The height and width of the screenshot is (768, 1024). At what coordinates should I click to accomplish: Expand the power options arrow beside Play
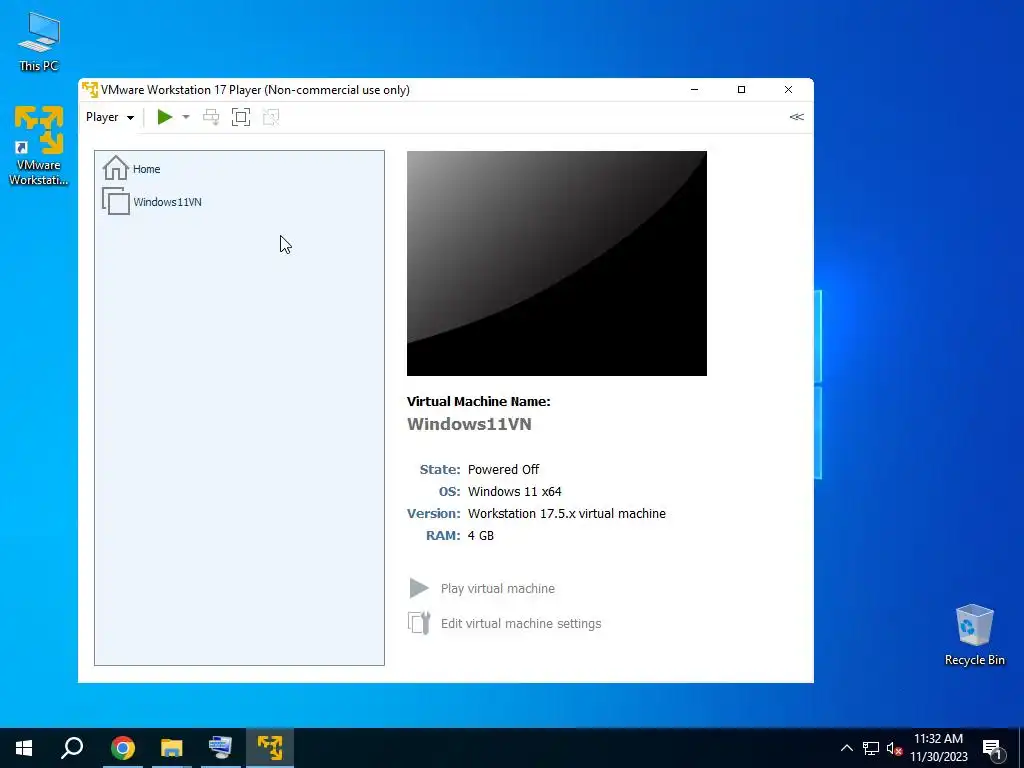185,117
